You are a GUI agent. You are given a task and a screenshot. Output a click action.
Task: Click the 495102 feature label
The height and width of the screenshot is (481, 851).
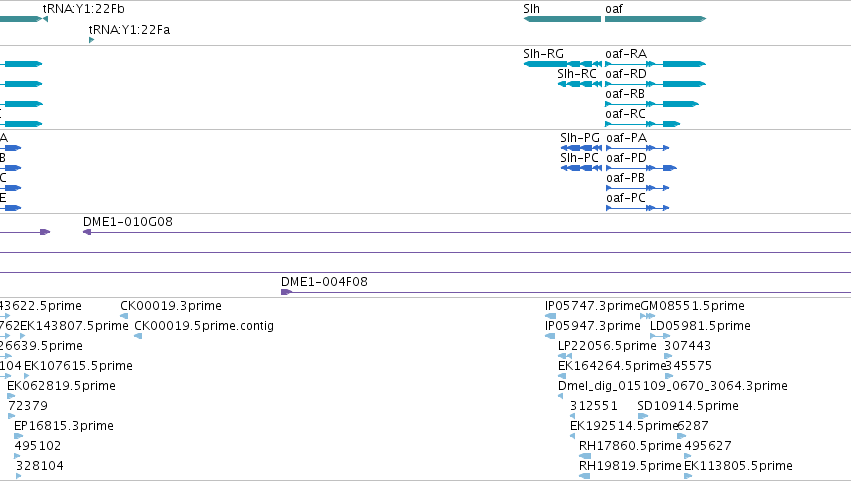pos(37,446)
